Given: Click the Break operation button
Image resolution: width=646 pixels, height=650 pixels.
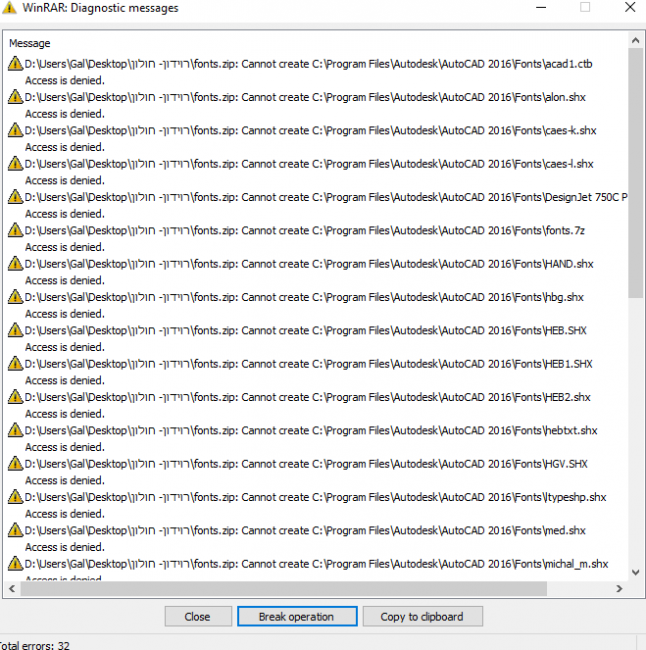Looking at the screenshot, I should pos(297,616).
